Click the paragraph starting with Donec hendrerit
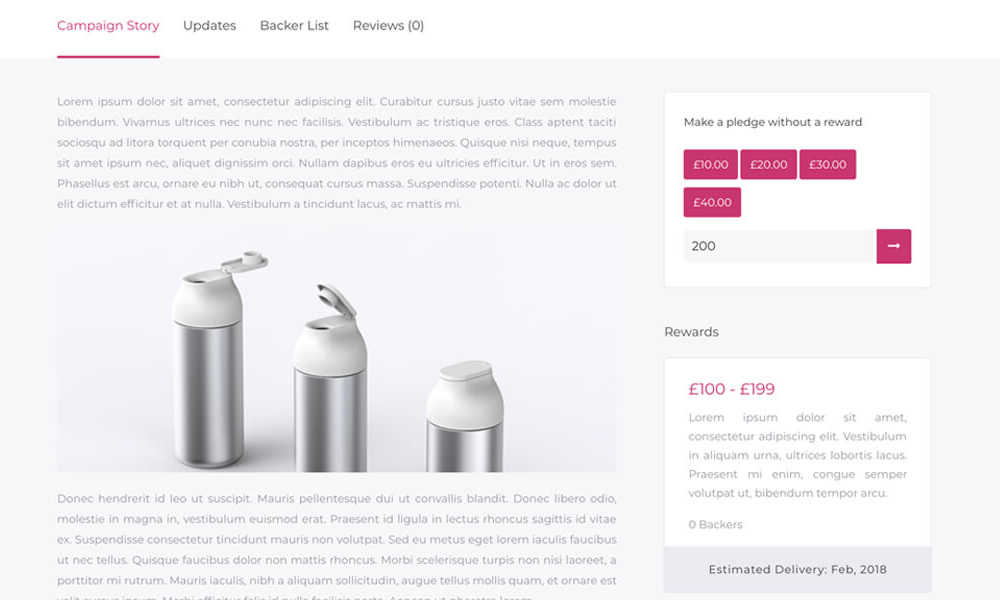 336,545
